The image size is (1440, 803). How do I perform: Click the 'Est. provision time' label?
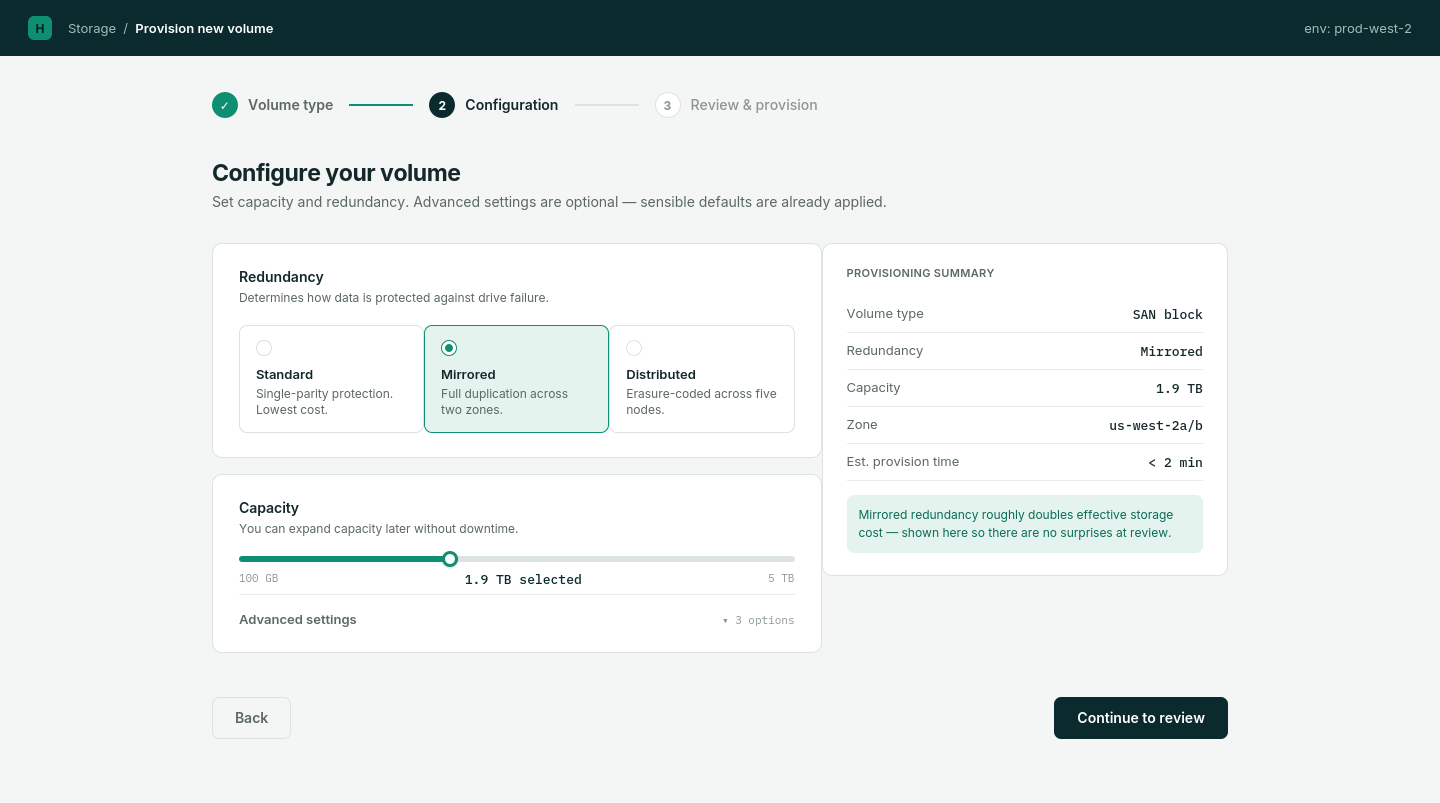903,462
